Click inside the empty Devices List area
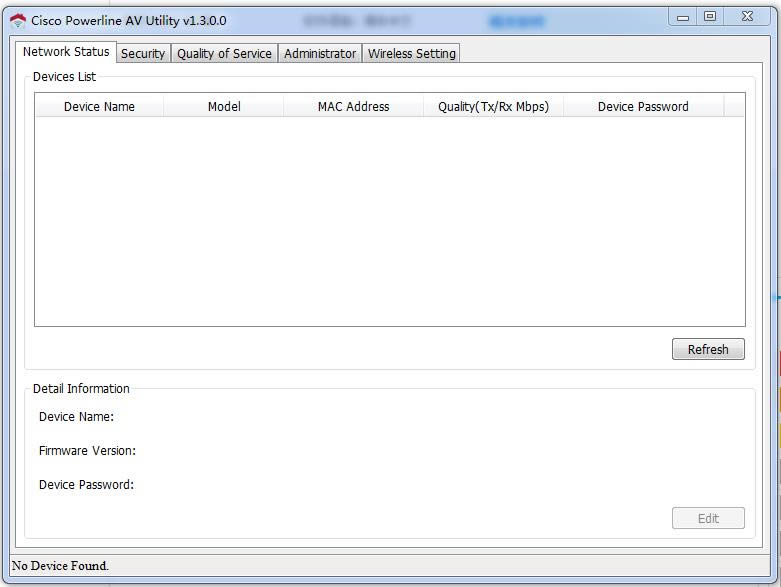 pyautogui.click(x=389, y=220)
